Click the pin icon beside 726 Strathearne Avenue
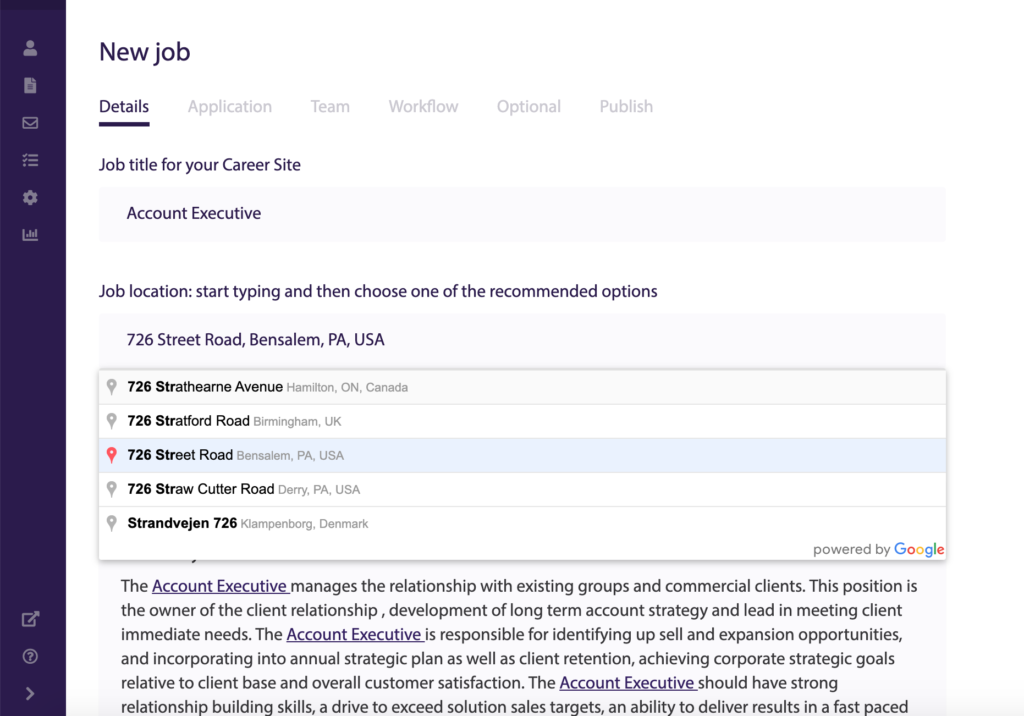Viewport: 1024px width, 716px height. tap(112, 387)
